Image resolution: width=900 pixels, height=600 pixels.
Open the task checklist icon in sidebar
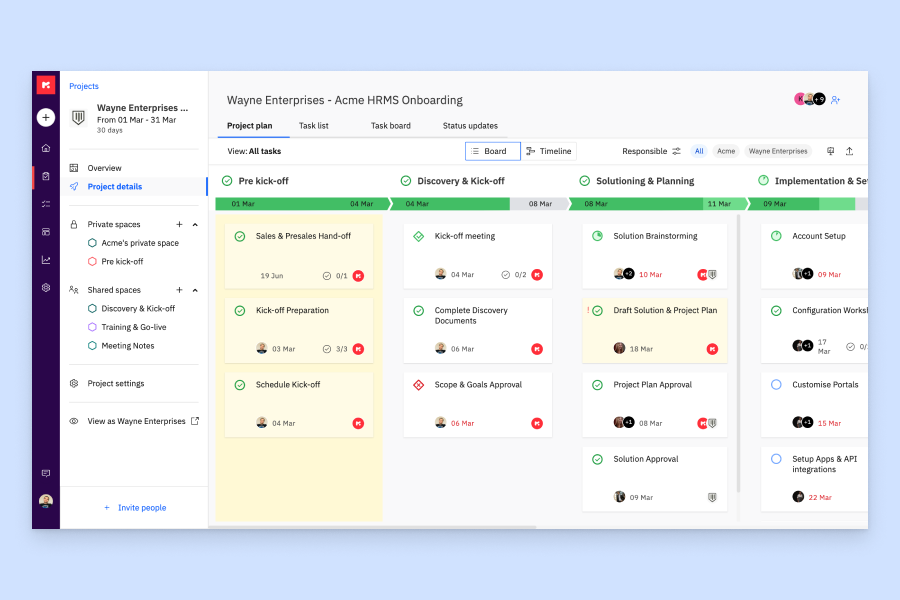coord(46,204)
